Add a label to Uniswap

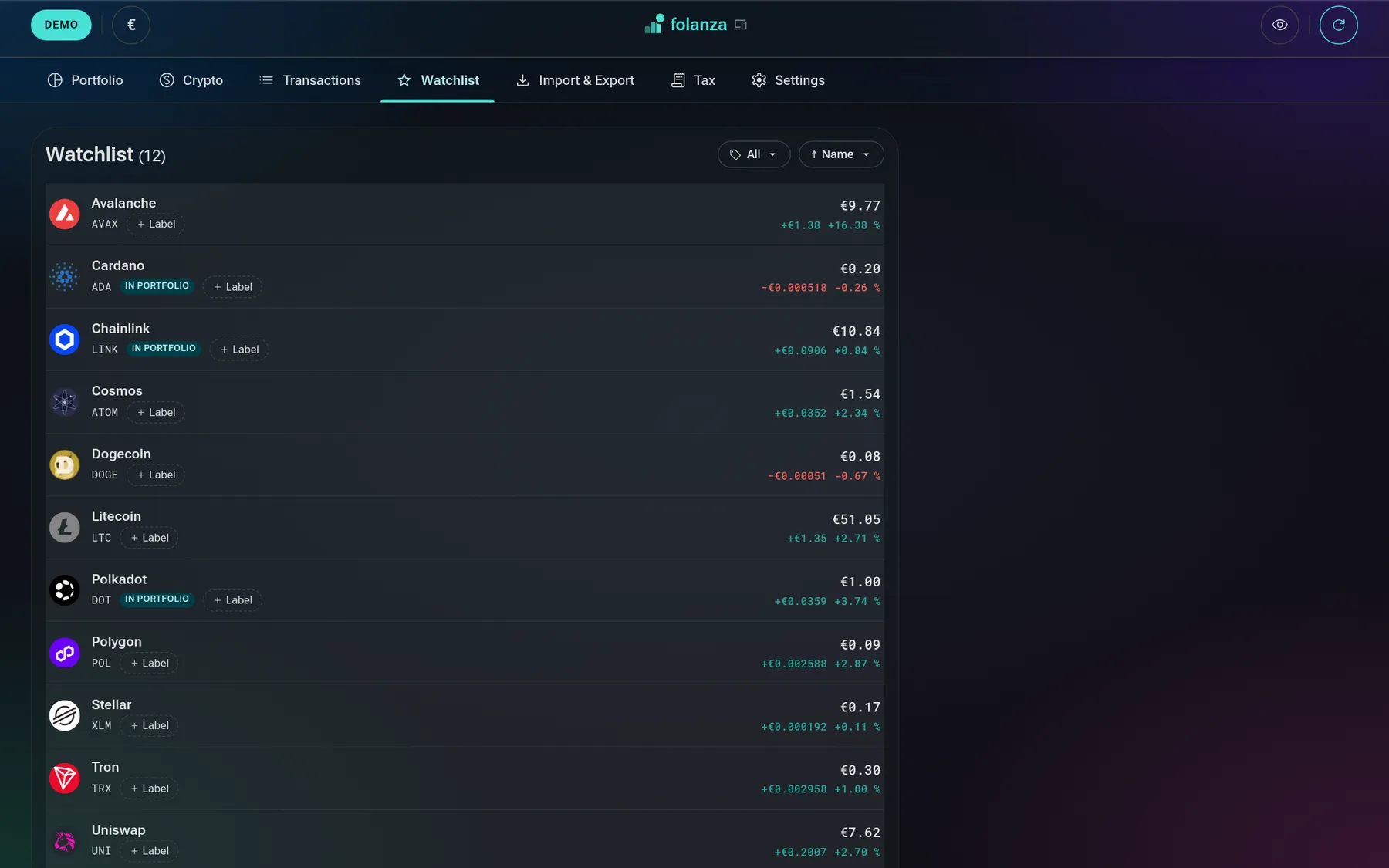149,851
